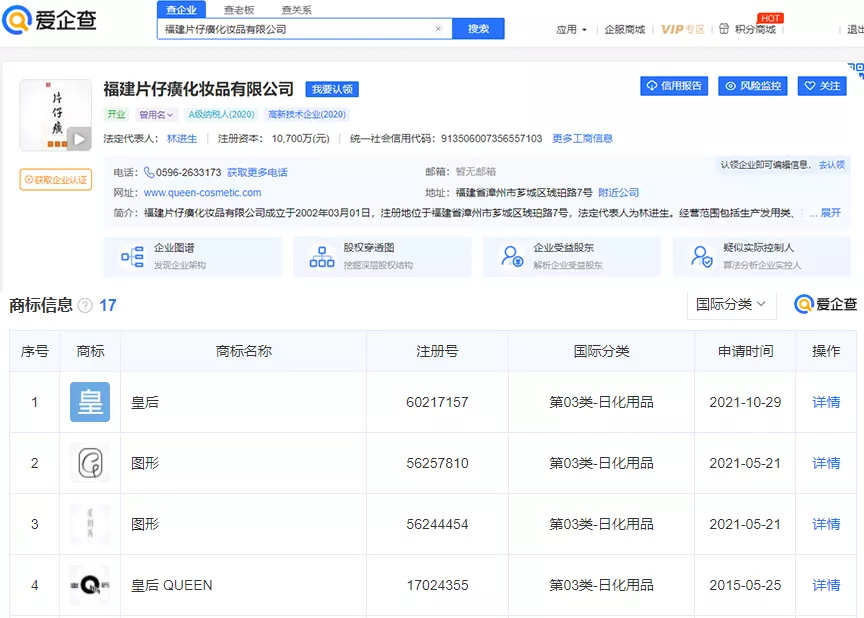
Task: Click the 信用报告 credit report button
Action: (674, 86)
